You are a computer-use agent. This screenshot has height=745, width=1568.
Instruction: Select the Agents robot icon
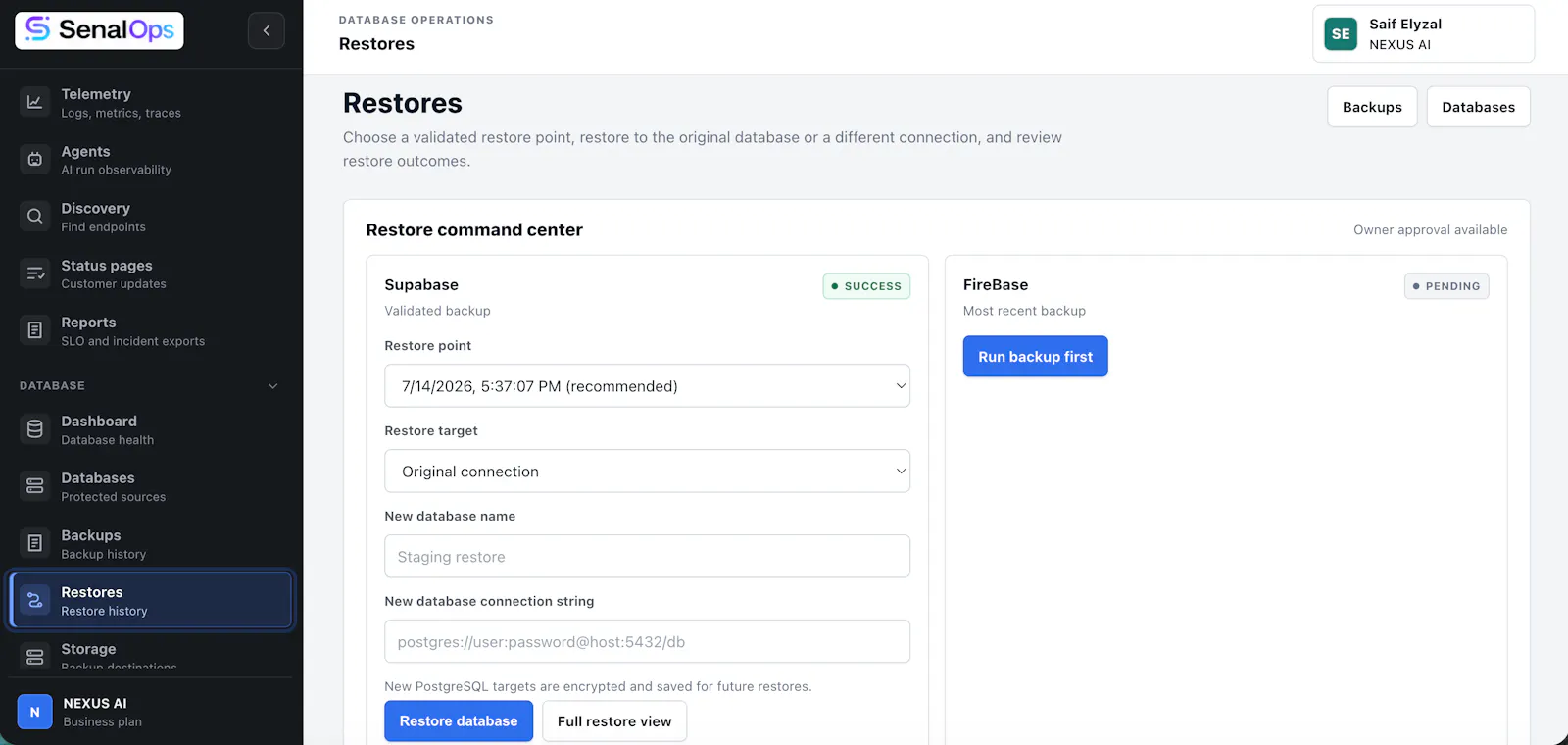35,159
